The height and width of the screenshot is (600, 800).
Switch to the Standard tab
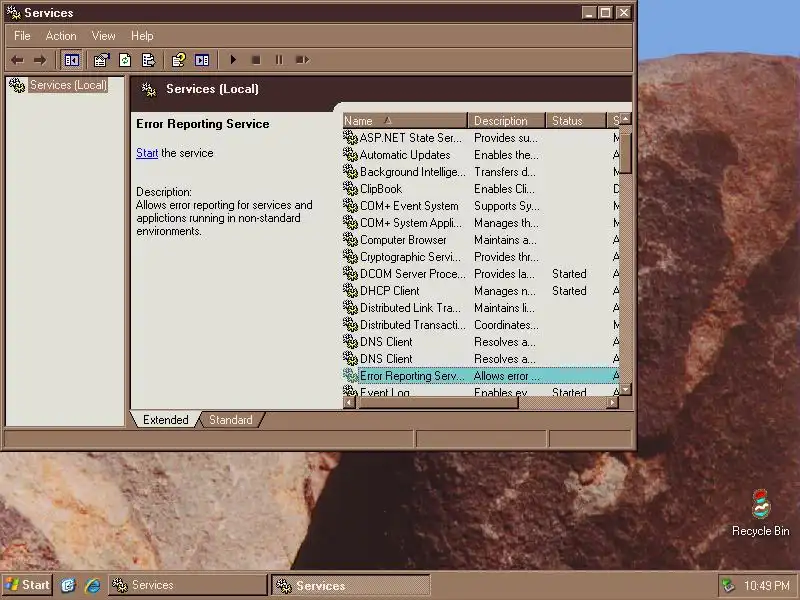[231, 420]
